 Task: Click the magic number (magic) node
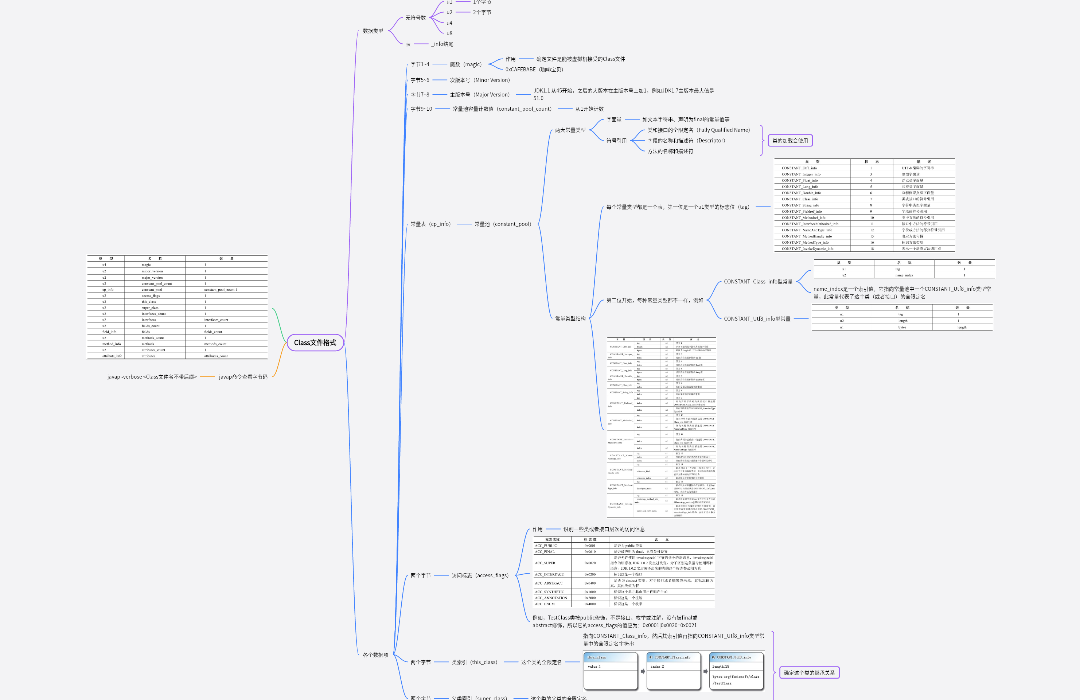(463, 63)
